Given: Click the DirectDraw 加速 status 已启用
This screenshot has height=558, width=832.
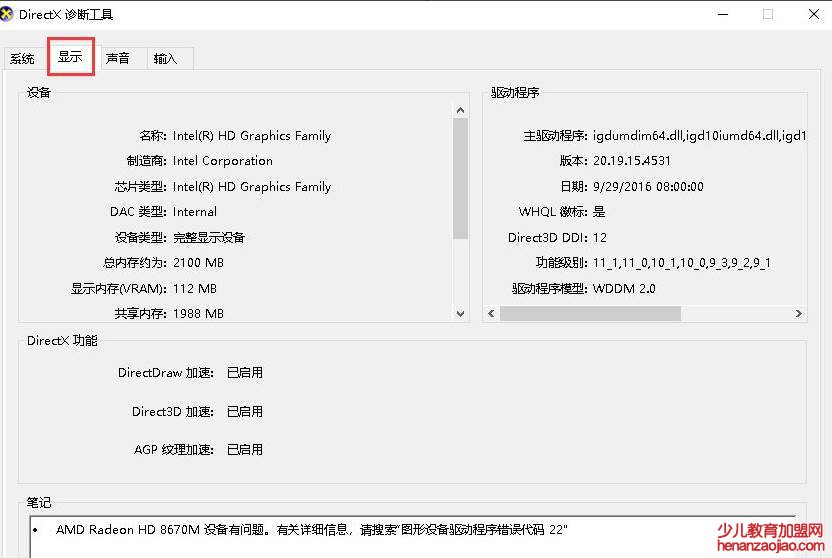Looking at the screenshot, I should [x=245, y=373].
